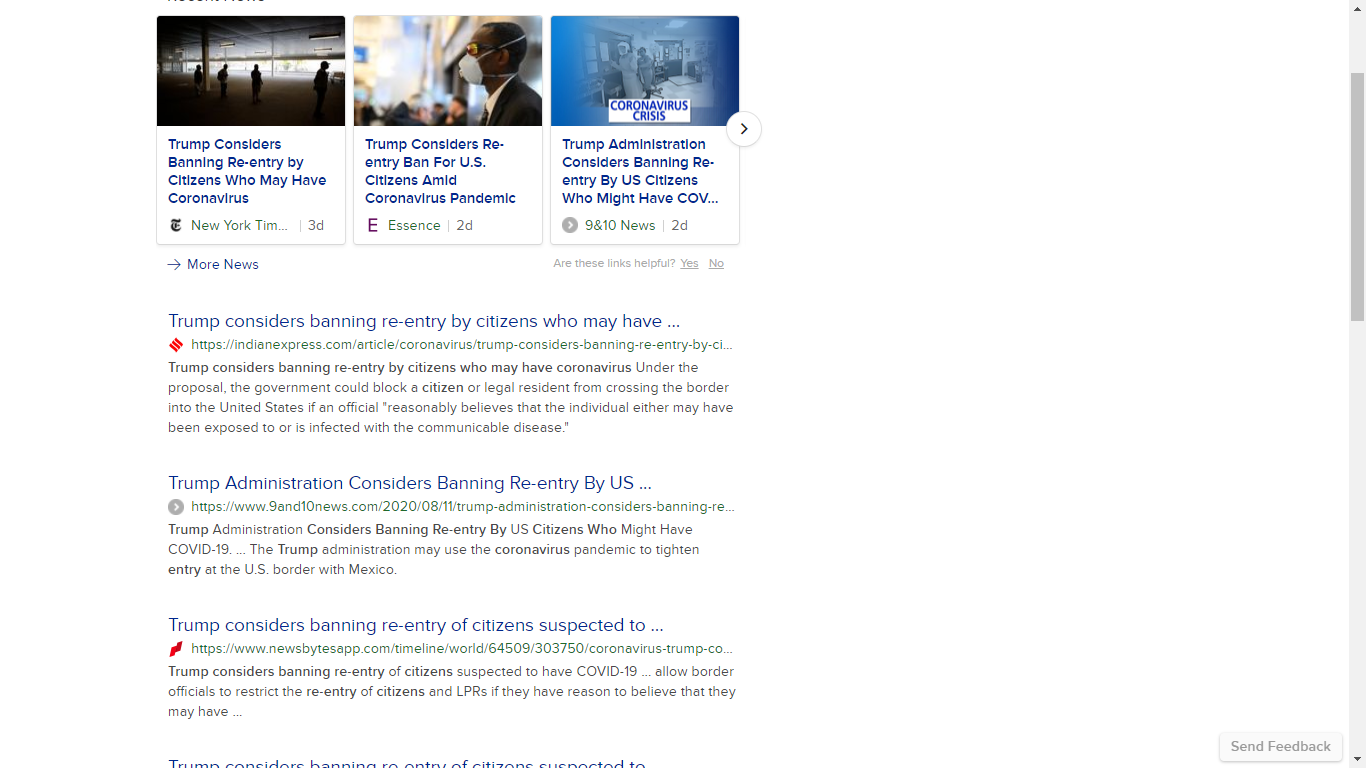Image resolution: width=1366 pixels, height=768 pixels.
Task: Open the Coronavirus Crisis thumbnail image
Action: pos(645,71)
